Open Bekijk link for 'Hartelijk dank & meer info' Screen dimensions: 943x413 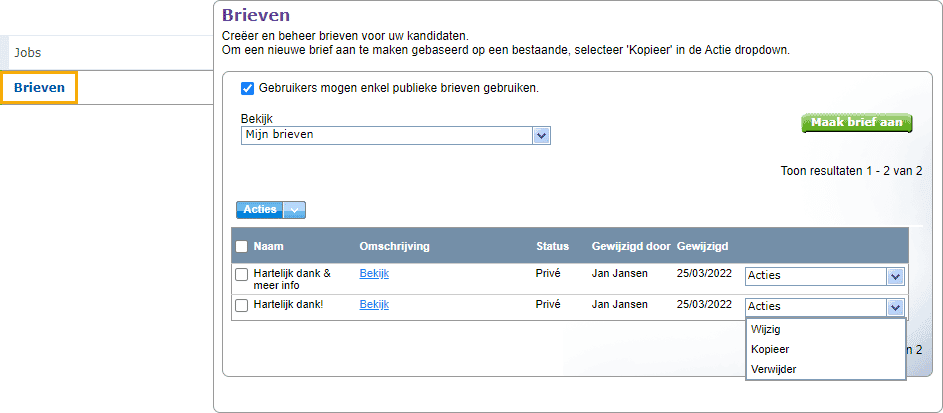coord(374,274)
